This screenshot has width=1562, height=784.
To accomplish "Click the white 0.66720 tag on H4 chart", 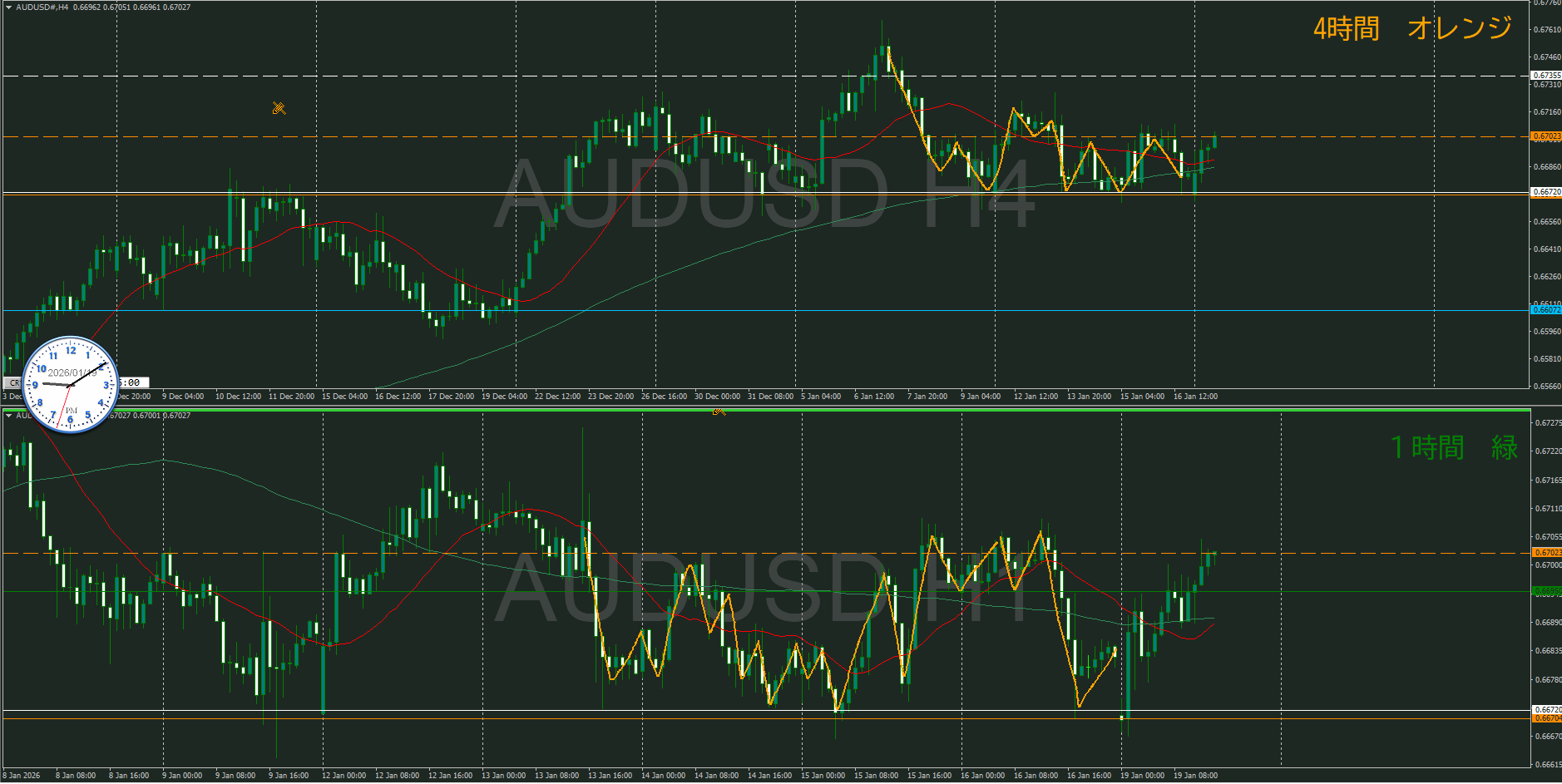I will [1546, 192].
